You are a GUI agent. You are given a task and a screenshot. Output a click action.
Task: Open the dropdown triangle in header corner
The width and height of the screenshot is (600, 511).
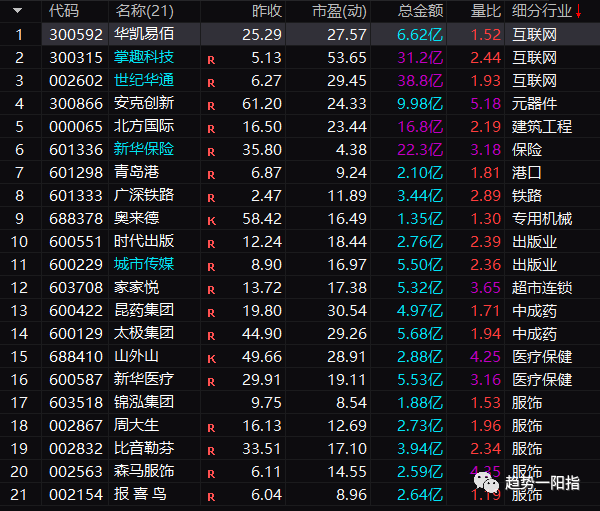click(x=17, y=11)
